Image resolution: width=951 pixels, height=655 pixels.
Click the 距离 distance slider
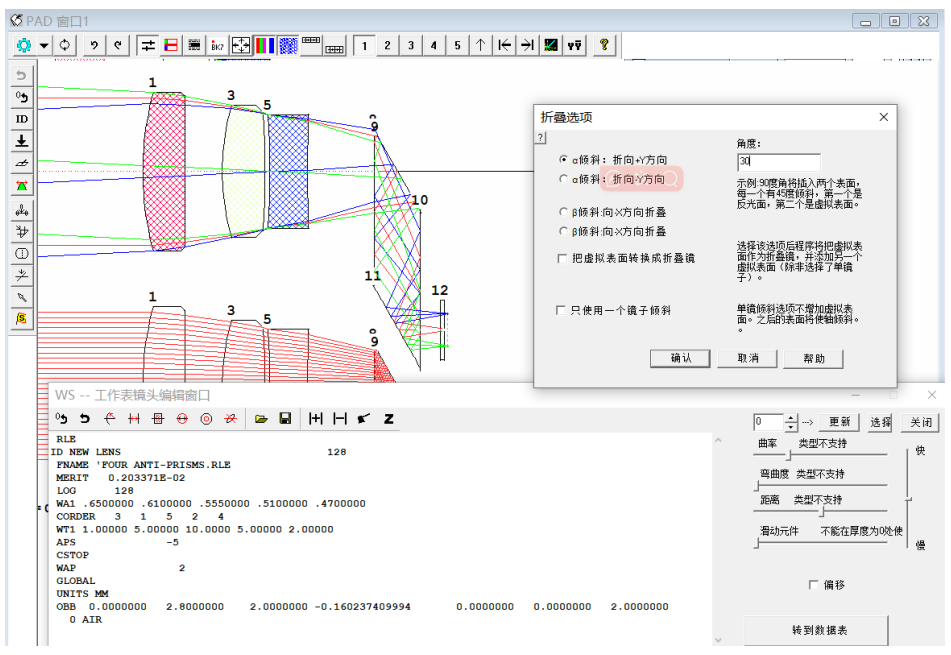pyautogui.click(x=820, y=511)
